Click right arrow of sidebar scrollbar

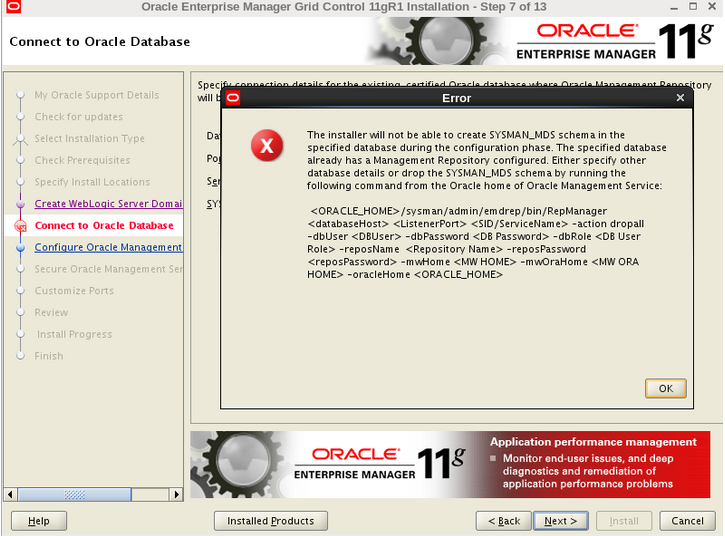(x=176, y=494)
